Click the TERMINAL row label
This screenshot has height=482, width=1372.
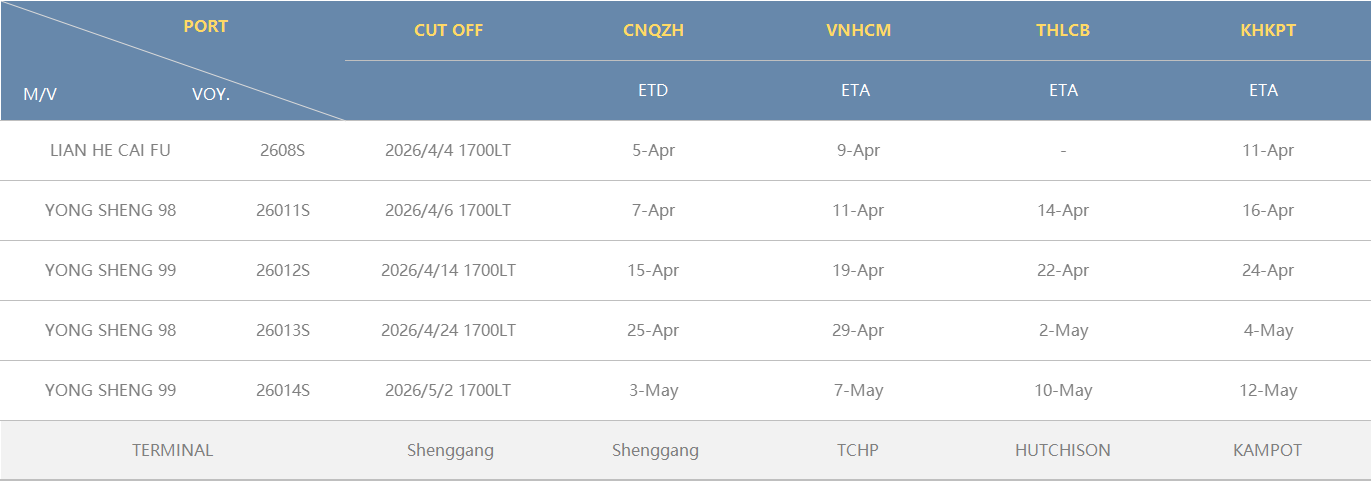172,450
